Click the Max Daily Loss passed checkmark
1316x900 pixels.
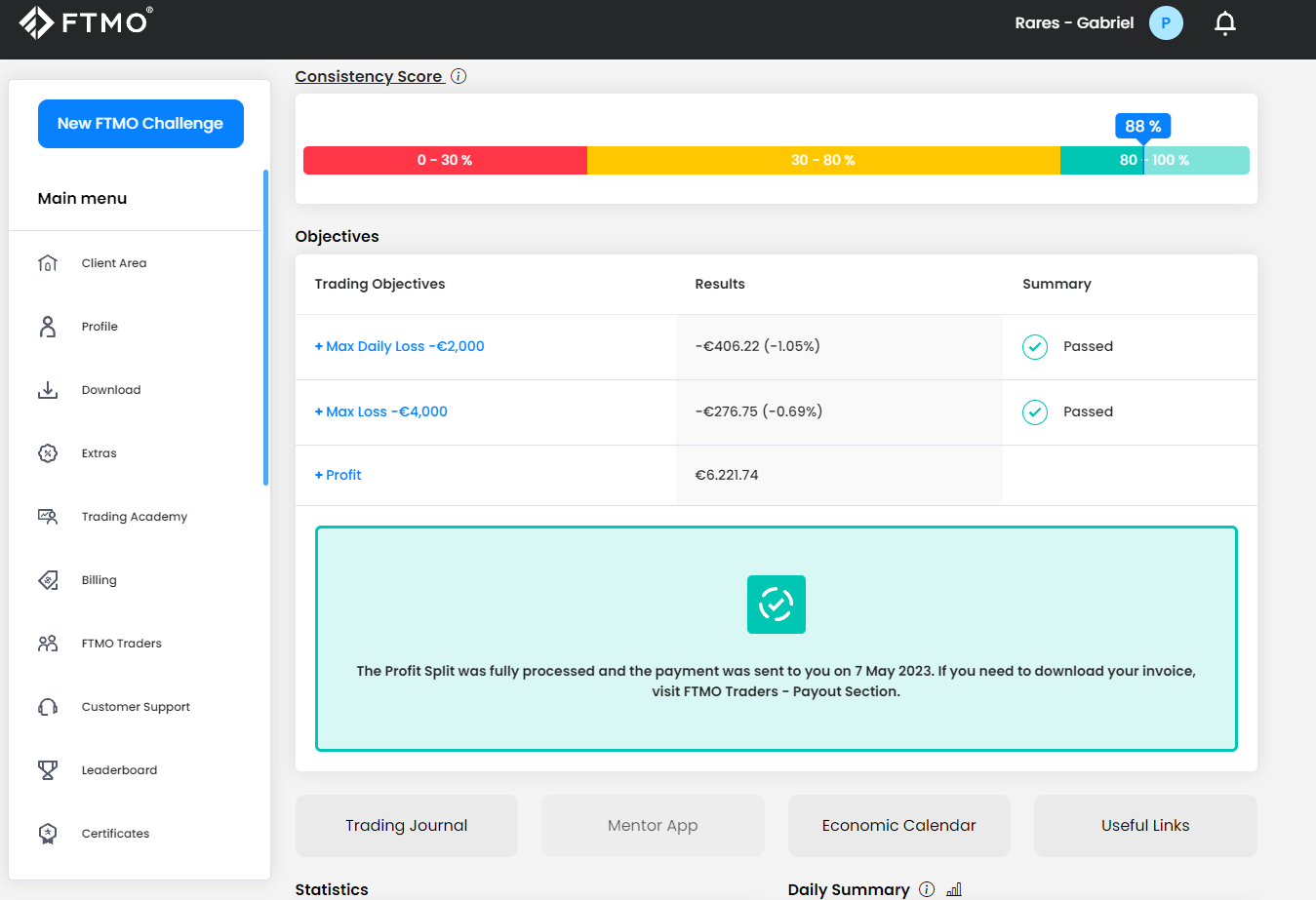pyautogui.click(x=1035, y=347)
